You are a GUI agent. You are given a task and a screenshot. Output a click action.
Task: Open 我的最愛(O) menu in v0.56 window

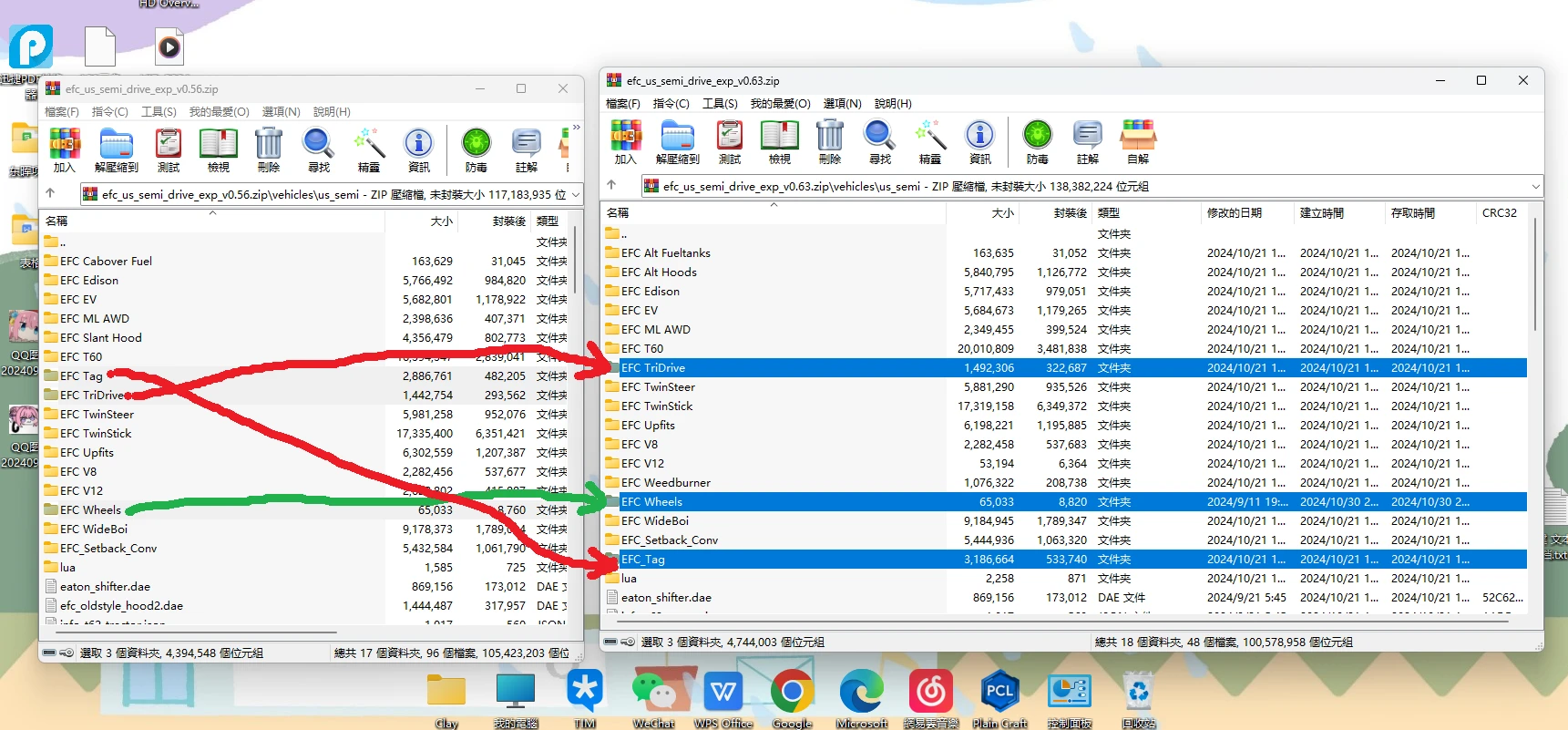click(220, 112)
